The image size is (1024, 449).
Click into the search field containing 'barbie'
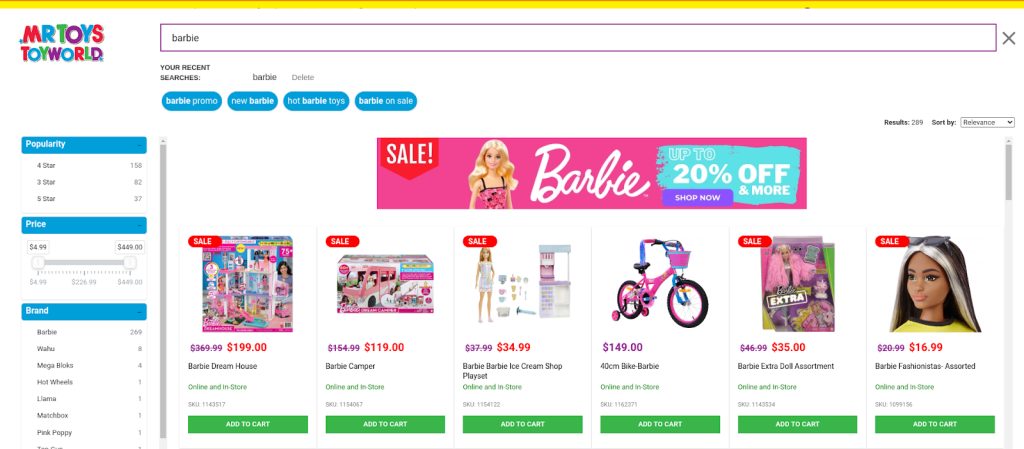(578, 38)
